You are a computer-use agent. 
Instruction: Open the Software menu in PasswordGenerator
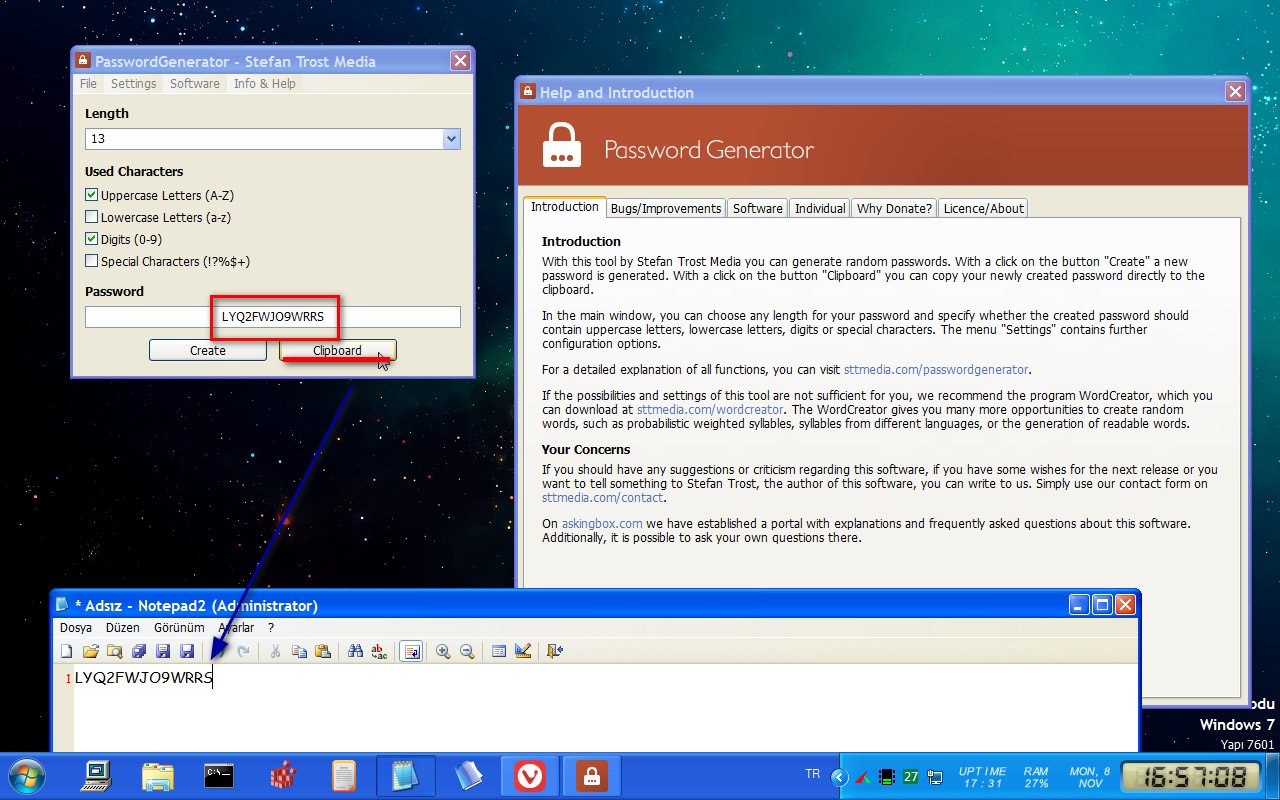(x=195, y=84)
